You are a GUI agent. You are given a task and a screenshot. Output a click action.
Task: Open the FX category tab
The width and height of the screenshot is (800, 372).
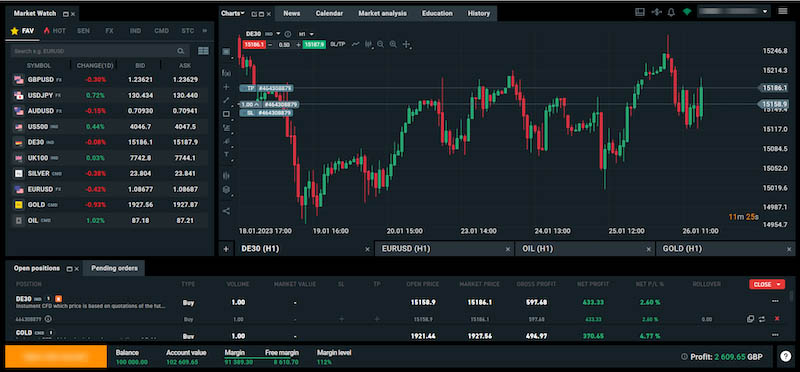(109, 31)
